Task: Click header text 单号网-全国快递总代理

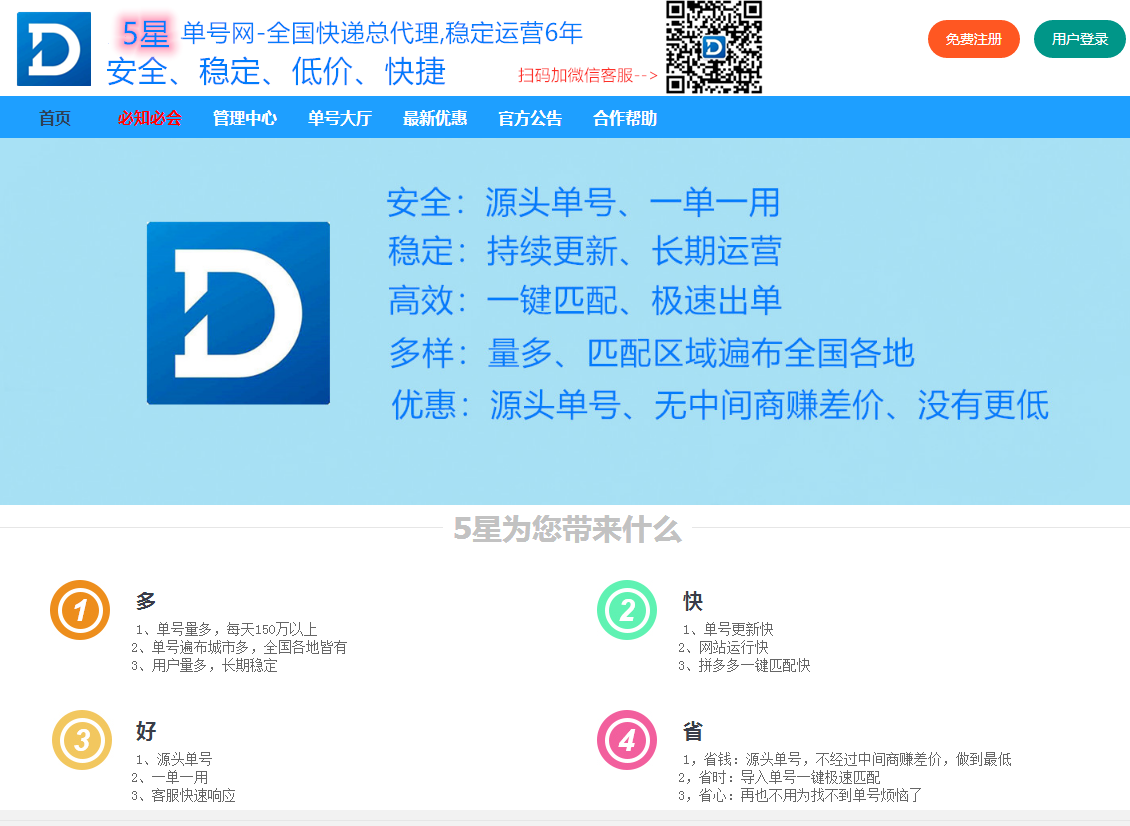Action: 310,33
